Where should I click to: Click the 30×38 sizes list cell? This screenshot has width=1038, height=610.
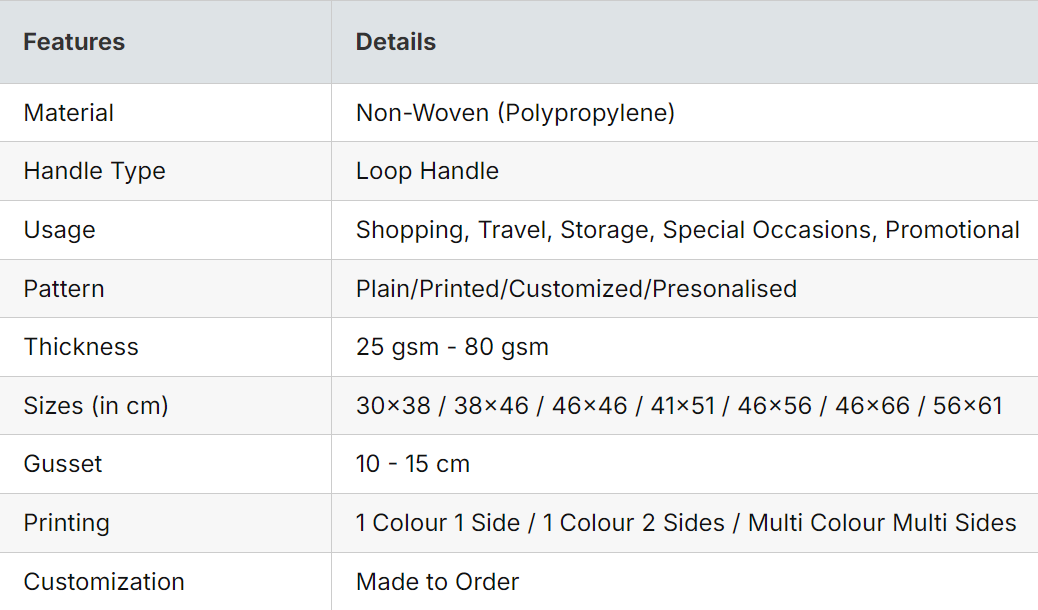tap(678, 406)
